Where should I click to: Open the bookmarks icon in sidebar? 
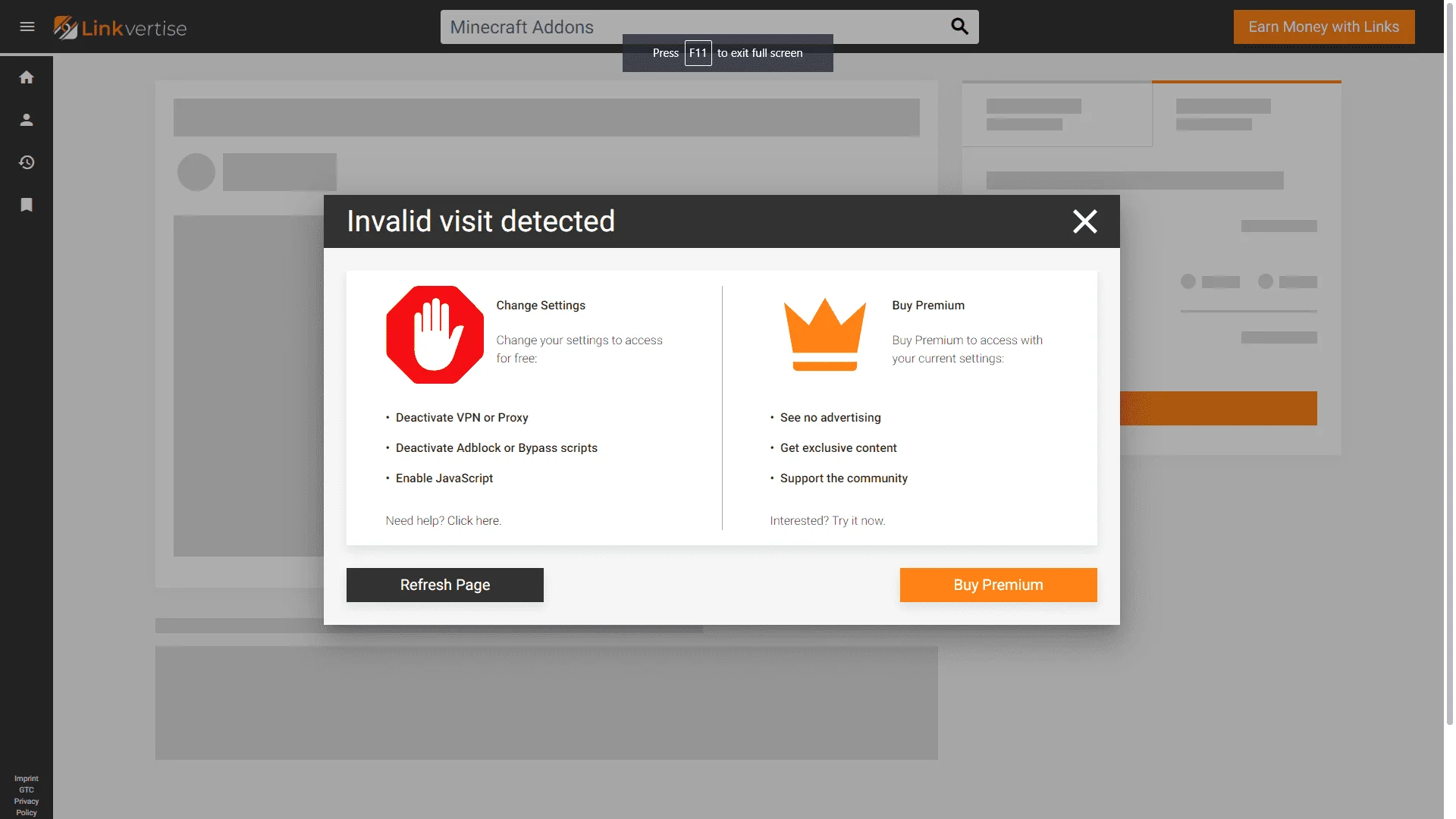pyautogui.click(x=27, y=205)
